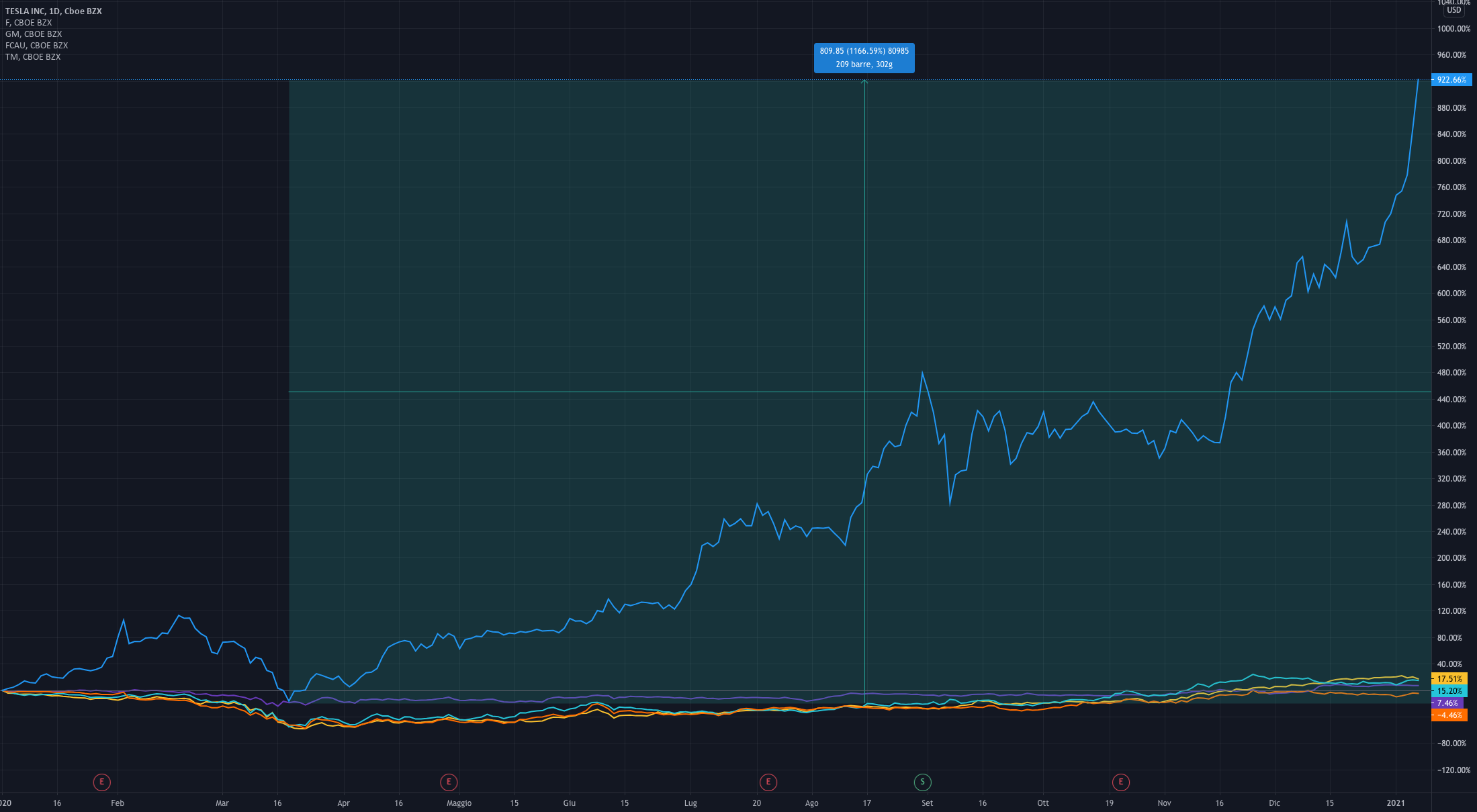Click the 720.00% scale label

[x=1451, y=214]
